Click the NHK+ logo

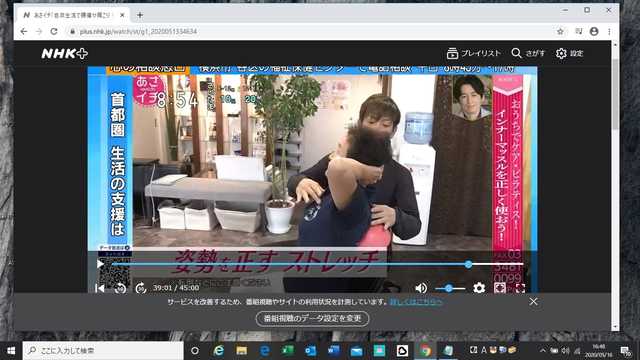pyautogui.click(x=64, y=53)
